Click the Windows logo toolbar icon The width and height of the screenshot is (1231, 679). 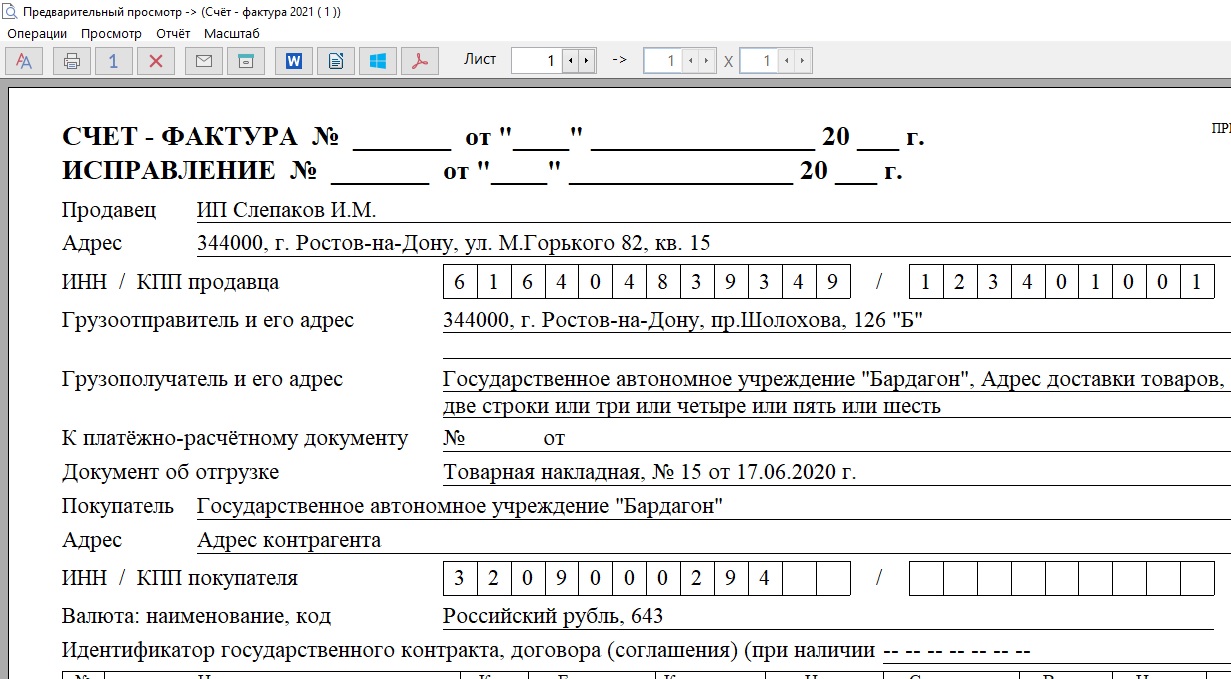coord(378,61)
